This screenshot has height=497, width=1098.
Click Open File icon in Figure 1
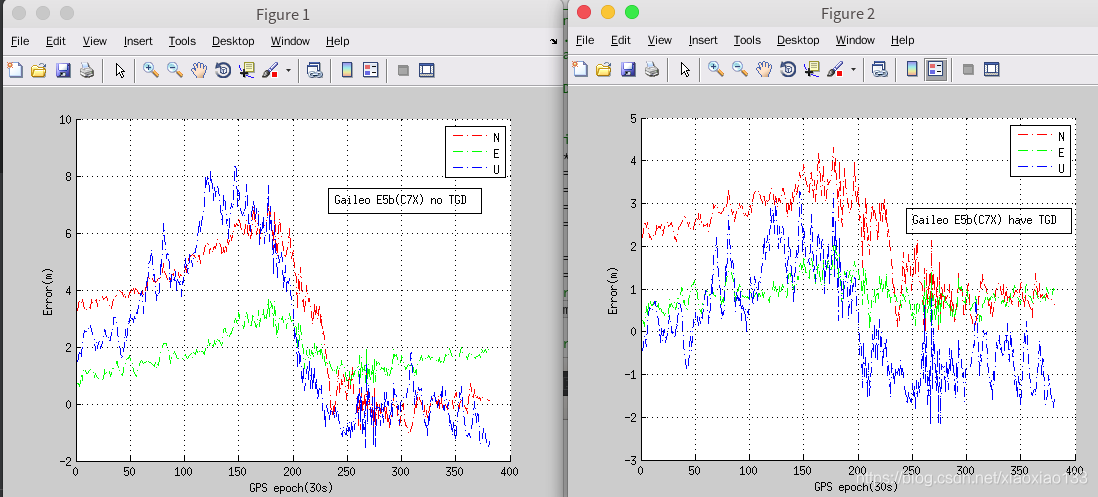coord(39,69)
